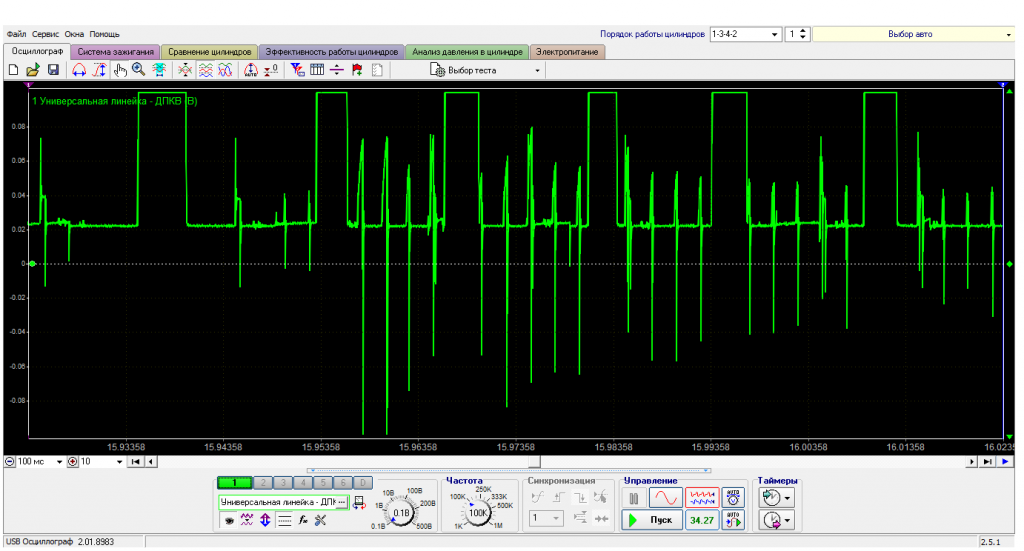Jump to the recording start button
Viewport: 1024px width, 551px height.
tap(136, 462)
